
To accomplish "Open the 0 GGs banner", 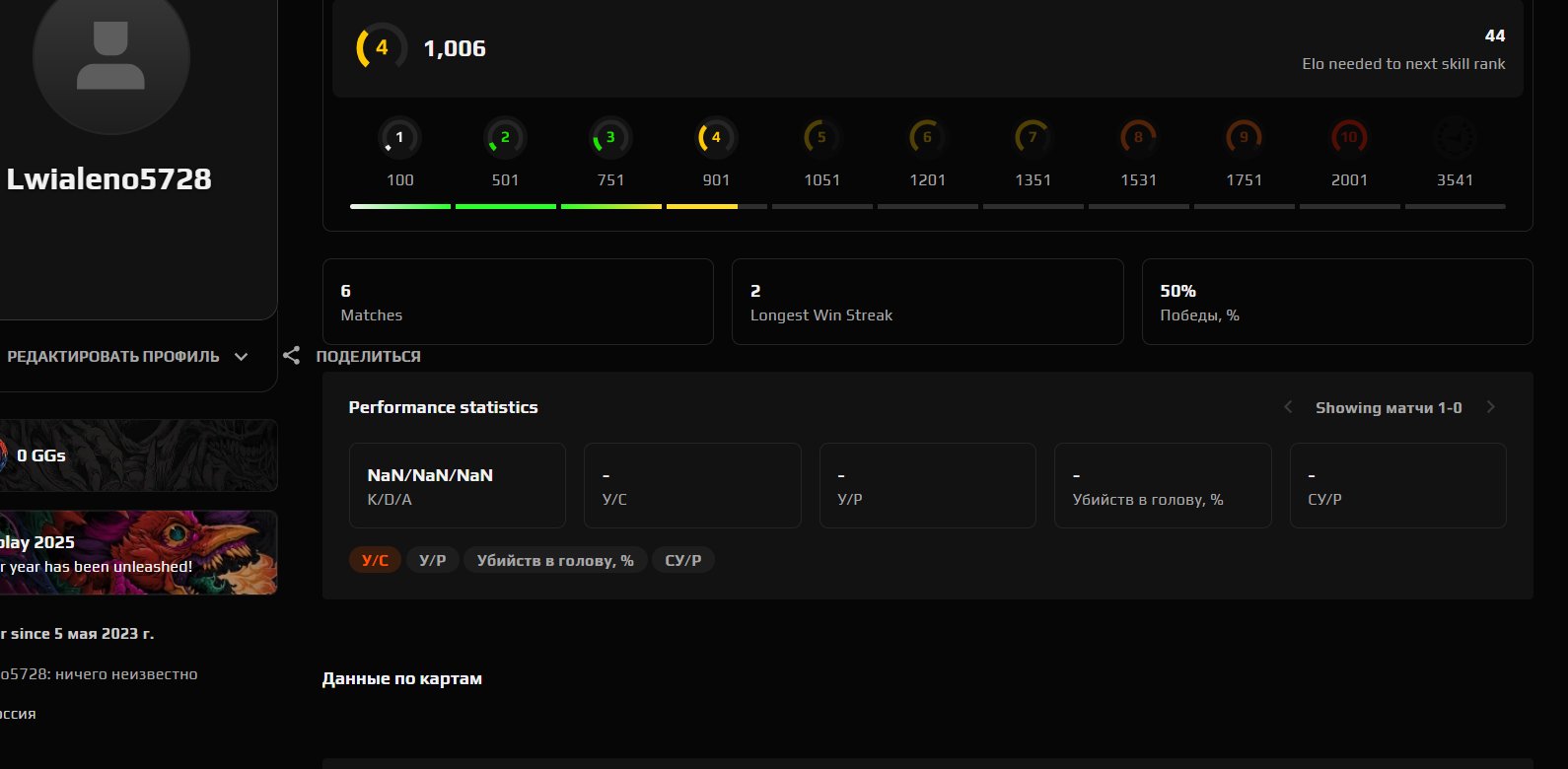I will 138,455.
